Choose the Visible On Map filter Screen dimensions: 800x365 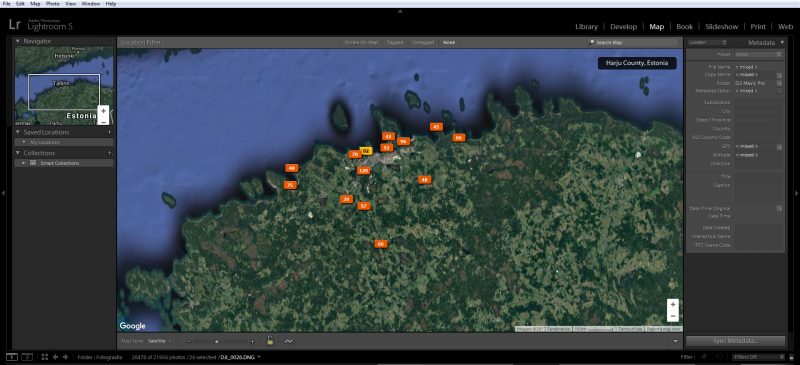pyautogui.click(x=361, y=43)
